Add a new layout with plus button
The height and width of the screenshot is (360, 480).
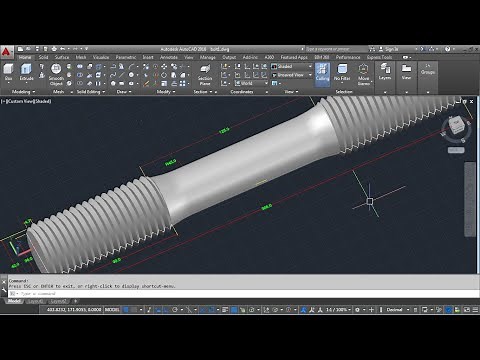click(x=75, y=301)
